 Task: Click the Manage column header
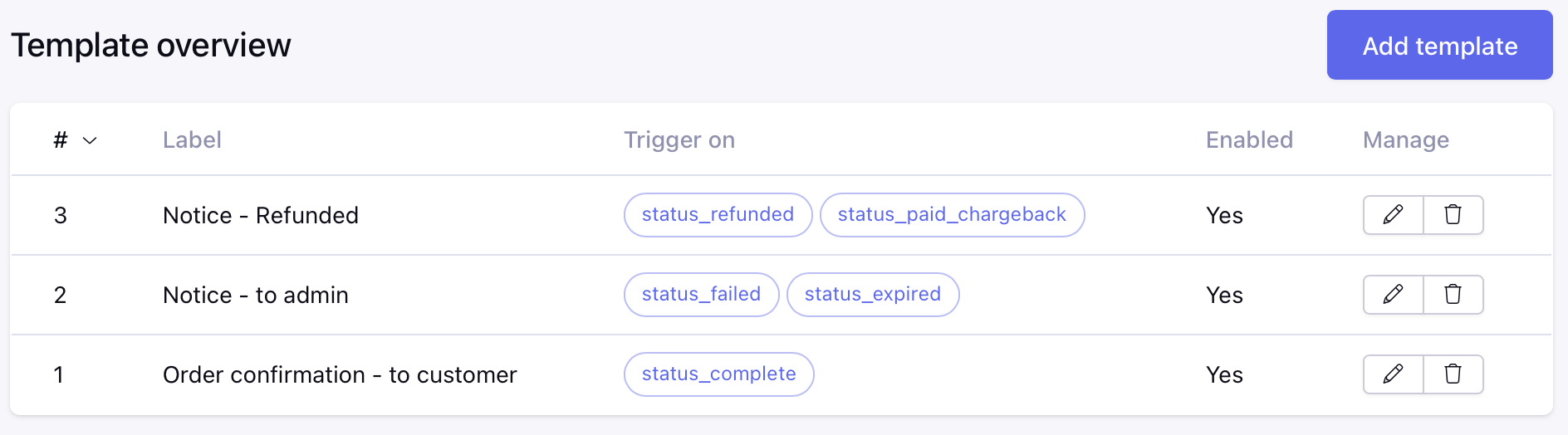1406,140
